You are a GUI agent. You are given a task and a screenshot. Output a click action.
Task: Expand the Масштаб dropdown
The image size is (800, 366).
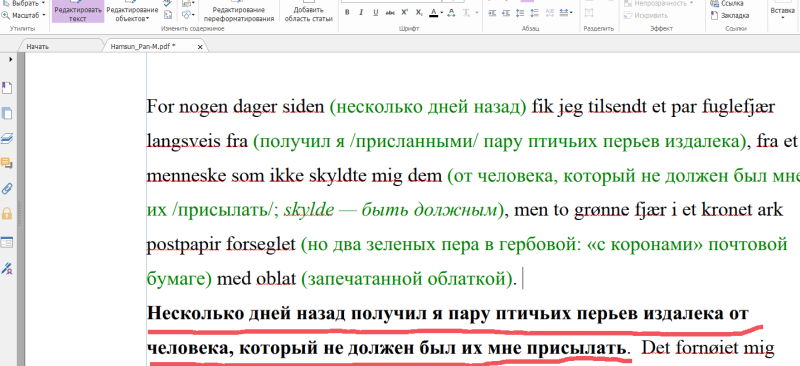tap(24, 15)
